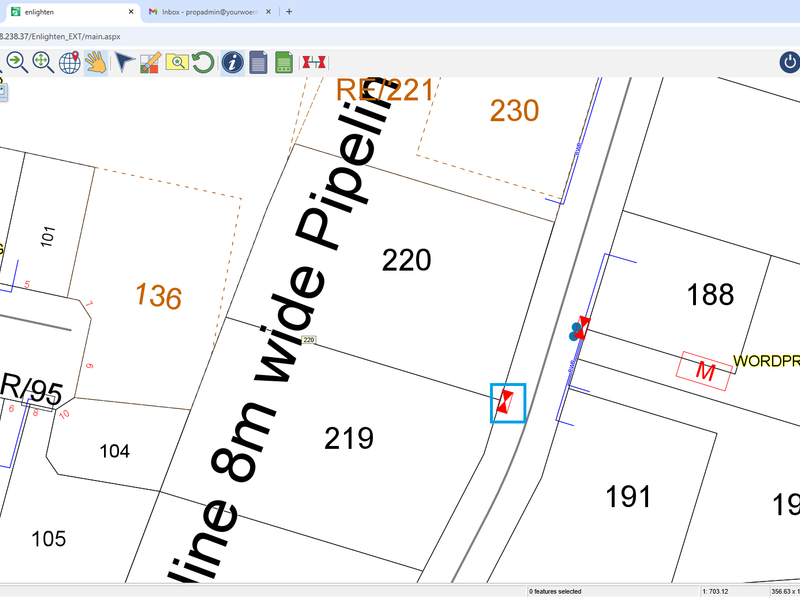Select the arrow pointer selection tool
The image size is (800, 600).
click(x=121, y=62)
